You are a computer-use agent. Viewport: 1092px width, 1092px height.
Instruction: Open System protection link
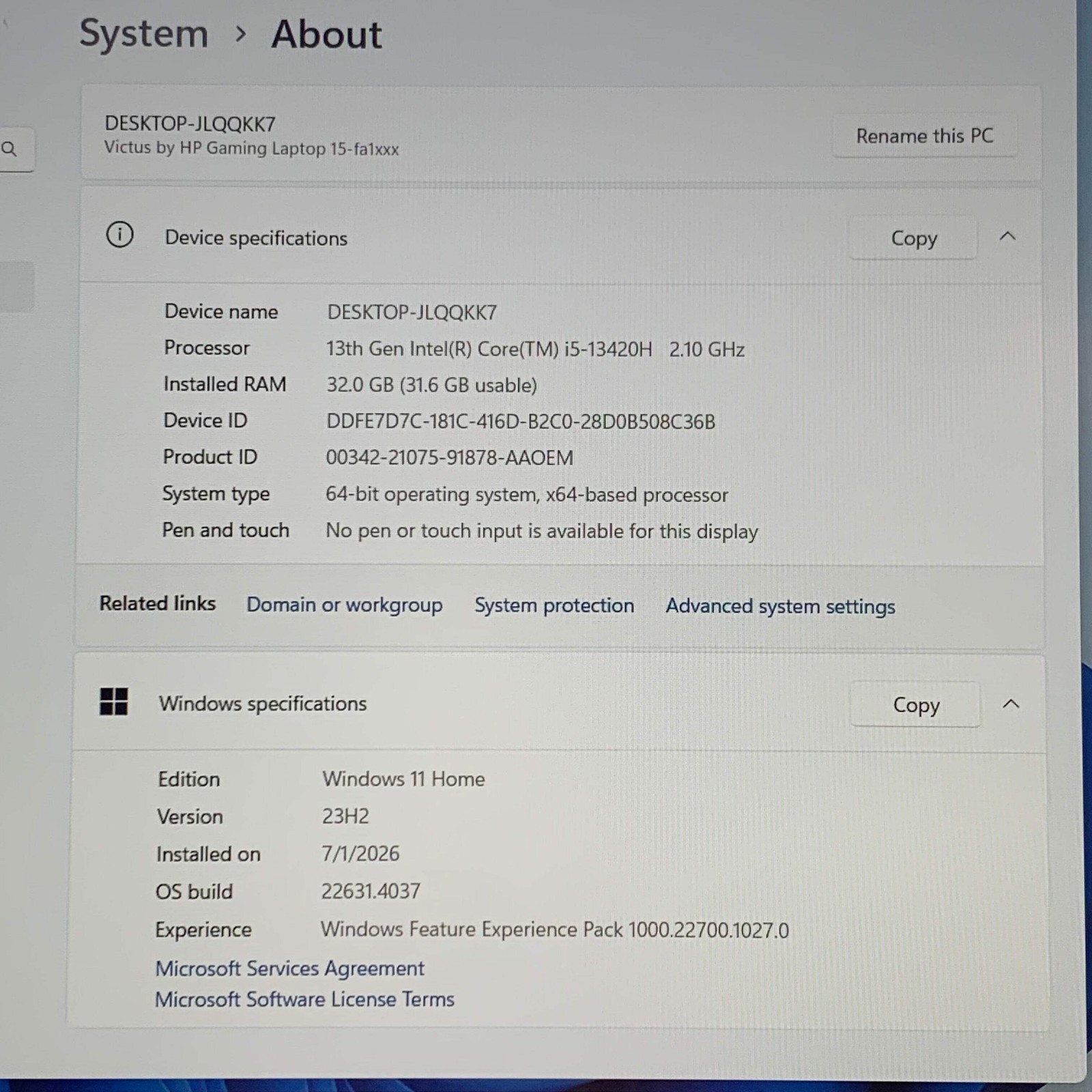(554, 605)
